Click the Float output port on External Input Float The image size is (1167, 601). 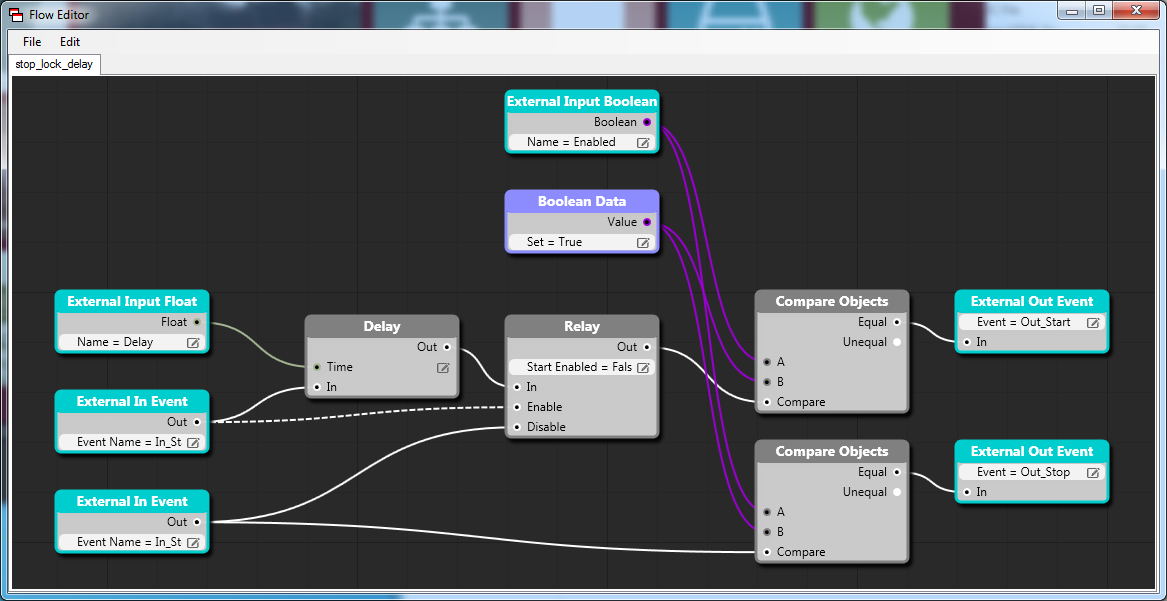tap(196, 322)
